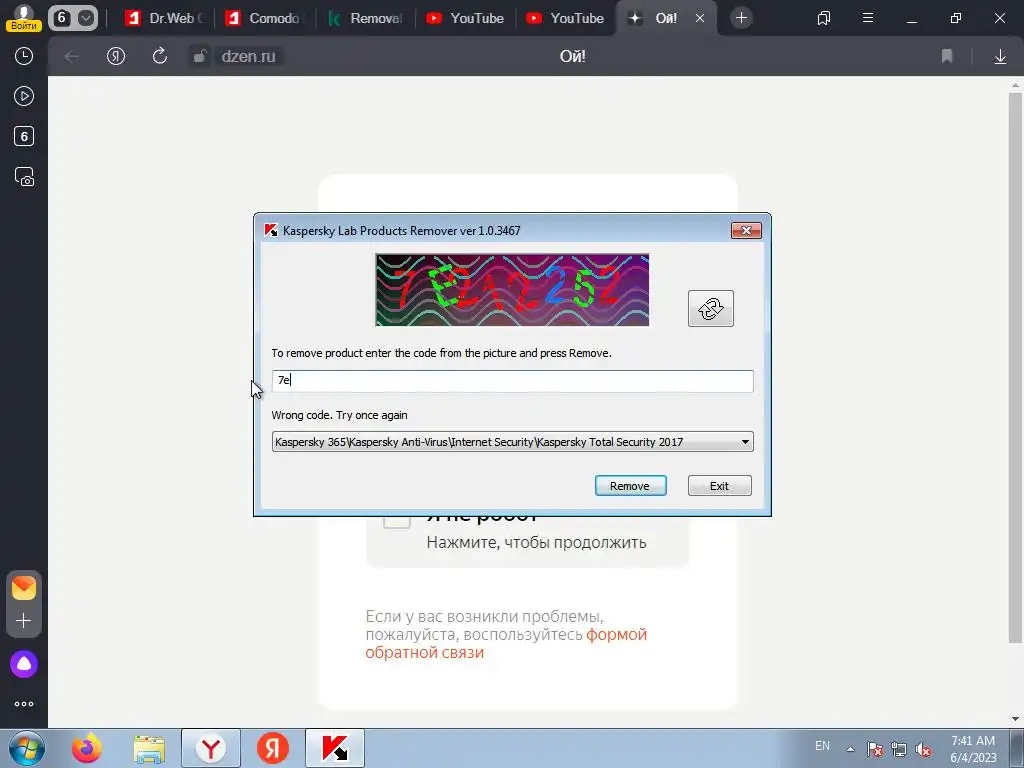
Task: Click the dzen.ru address text
Action: (x=248, y=56)
